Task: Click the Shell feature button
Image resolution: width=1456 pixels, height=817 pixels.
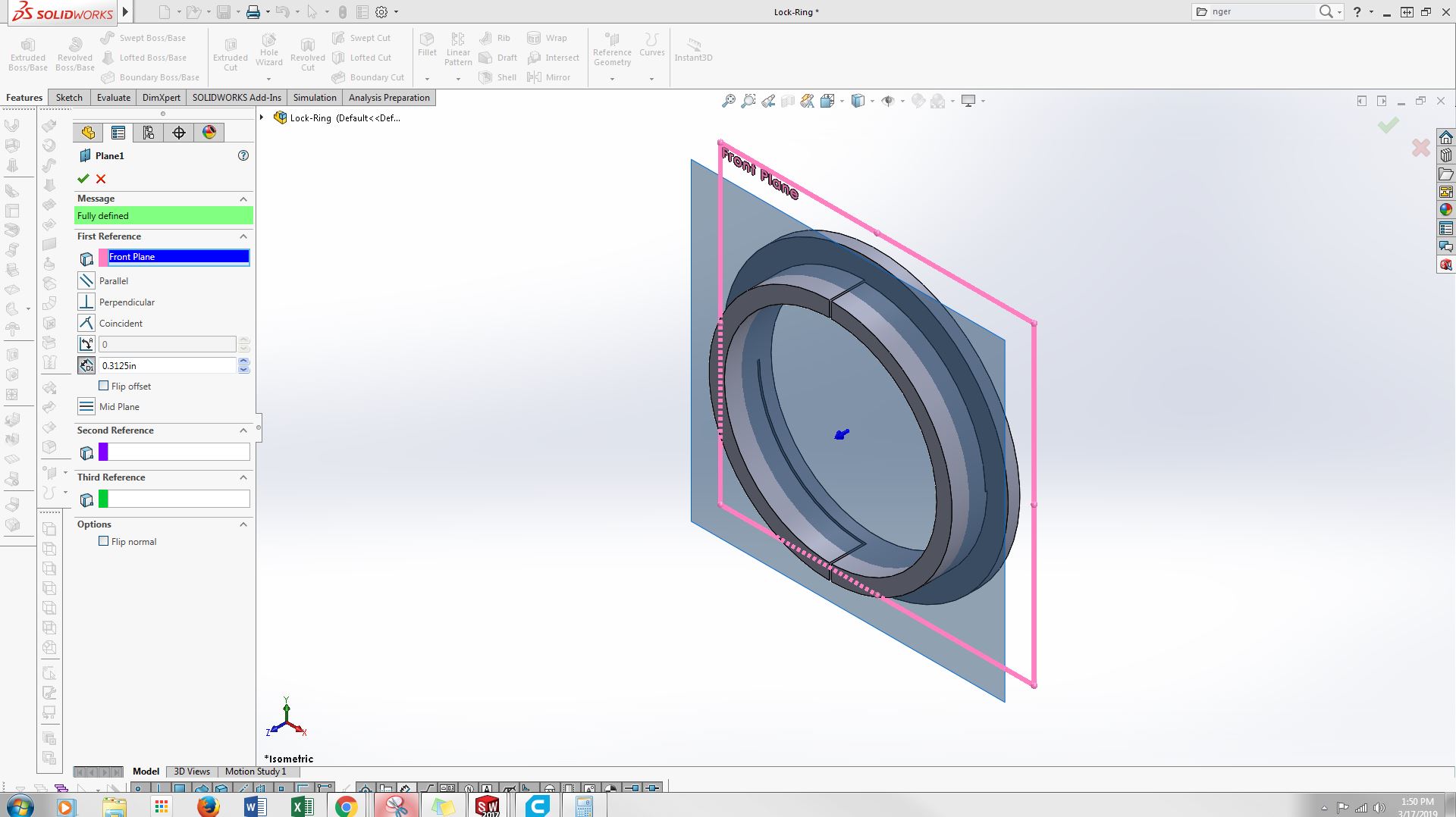Action: [x=497, y=77]
